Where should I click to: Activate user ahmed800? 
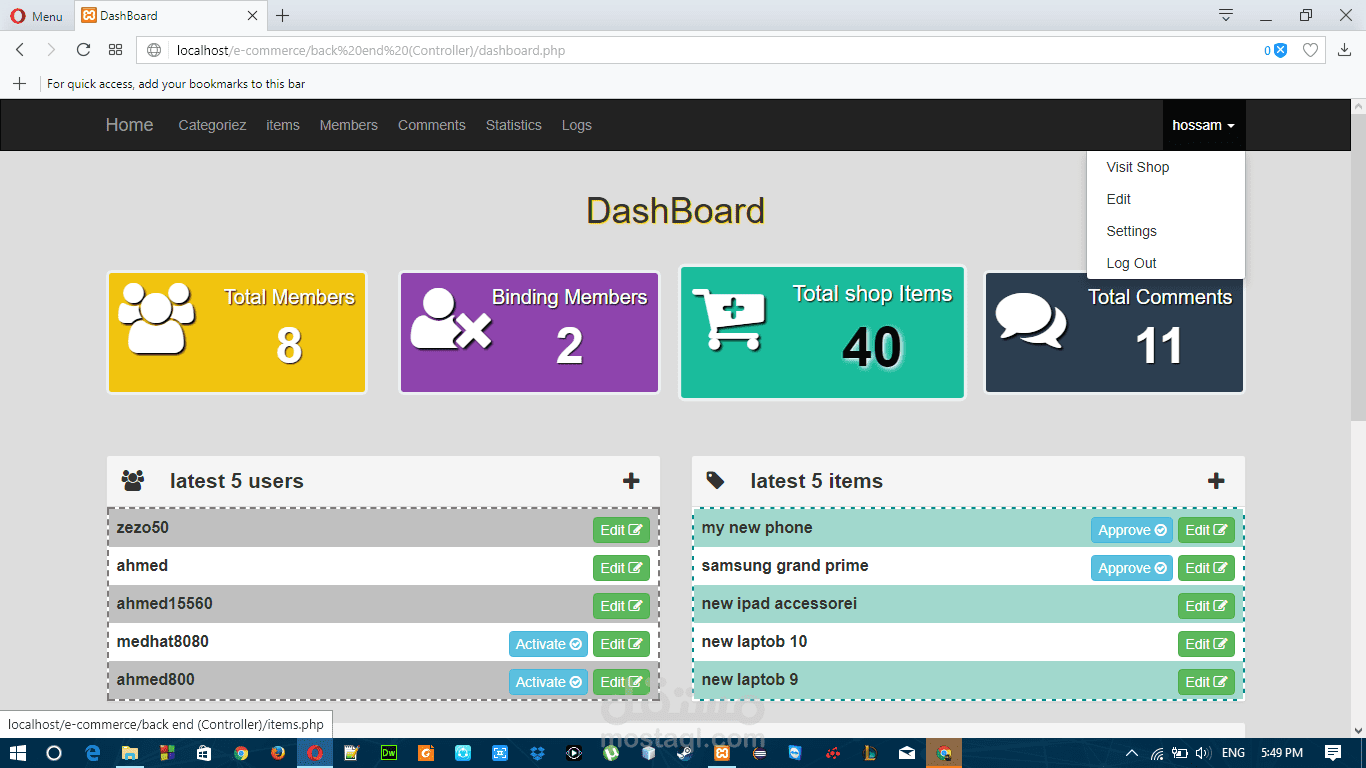(548, 682)
